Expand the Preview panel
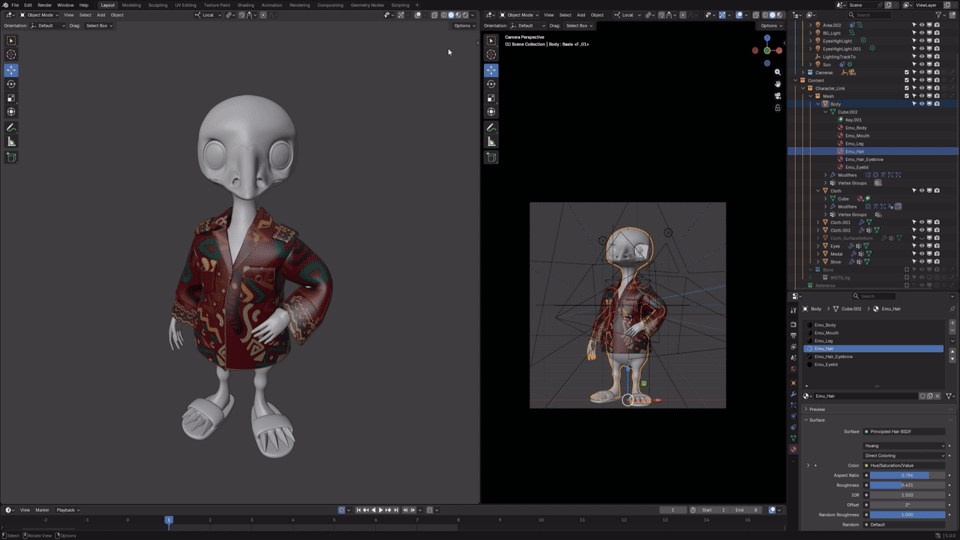The width and height of the screenshot is (960, 540). [817, 410]
